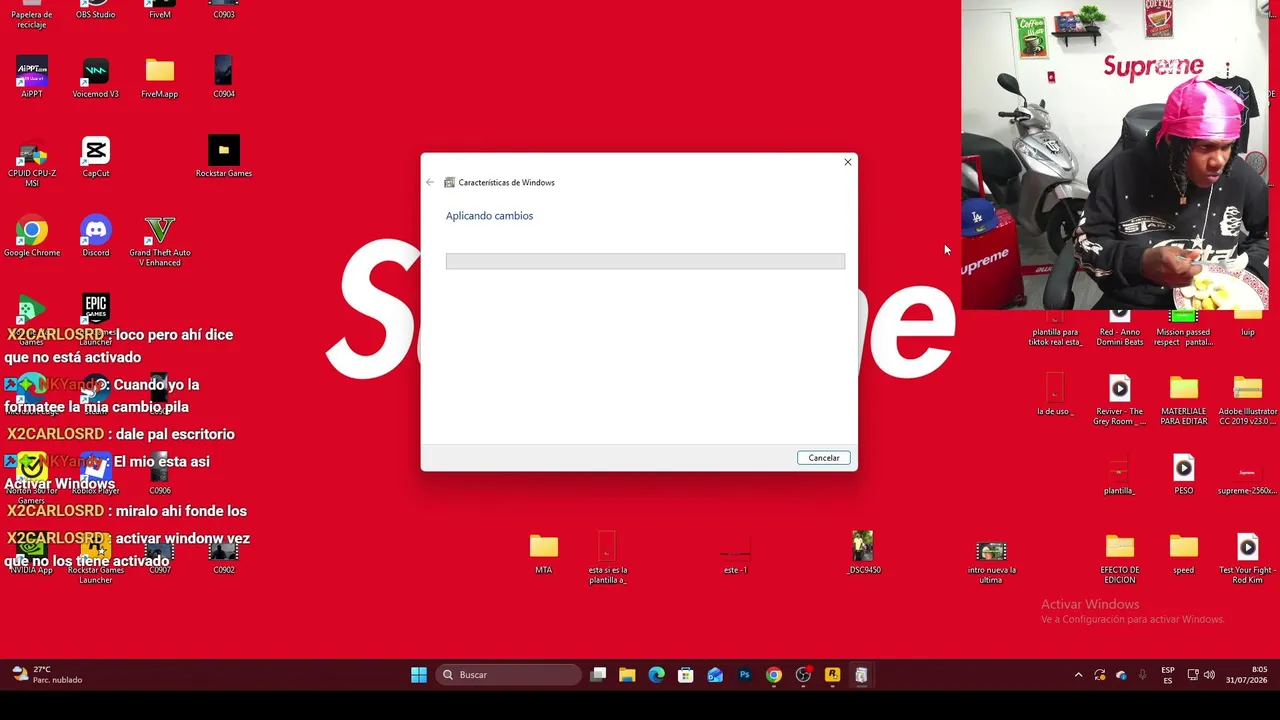Open Rockstar Games Launcher taskbar icon

coord(832,675)
